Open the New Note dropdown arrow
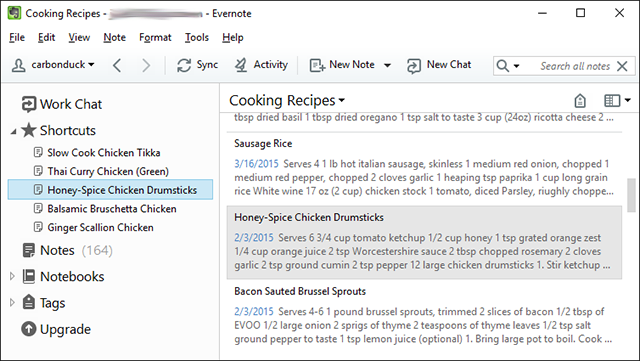Screen dimensions: 640x361 pyautogui.click(x=387, y=65)
